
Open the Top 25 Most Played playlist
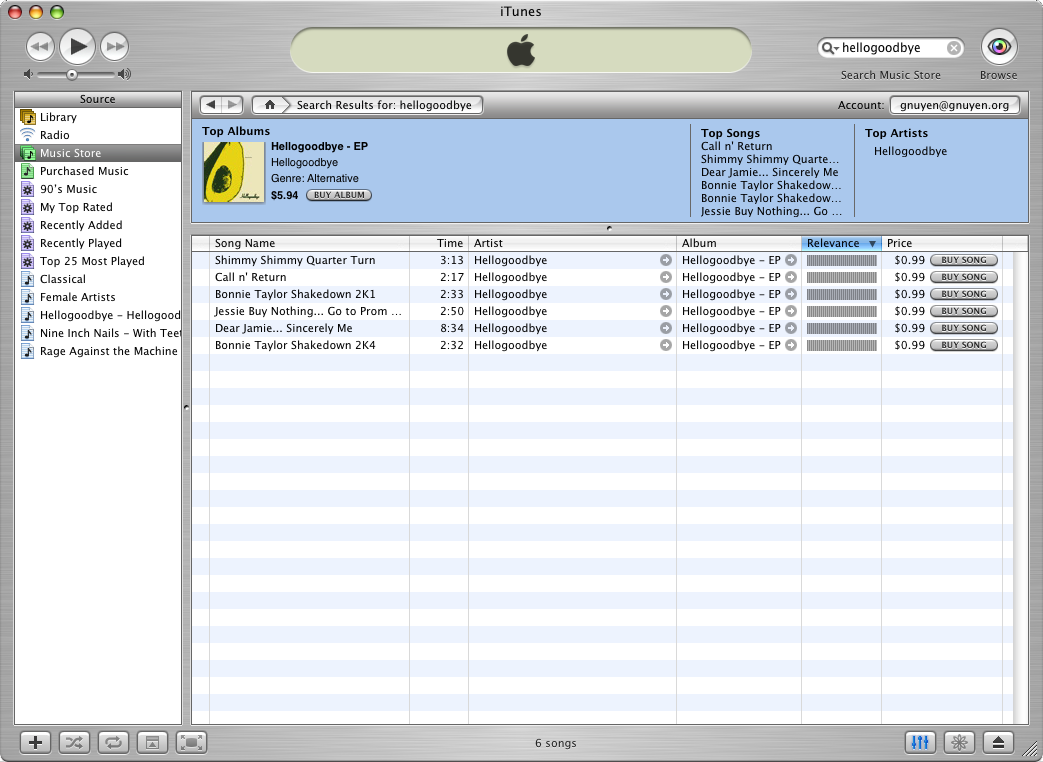[x=98, y=261]
